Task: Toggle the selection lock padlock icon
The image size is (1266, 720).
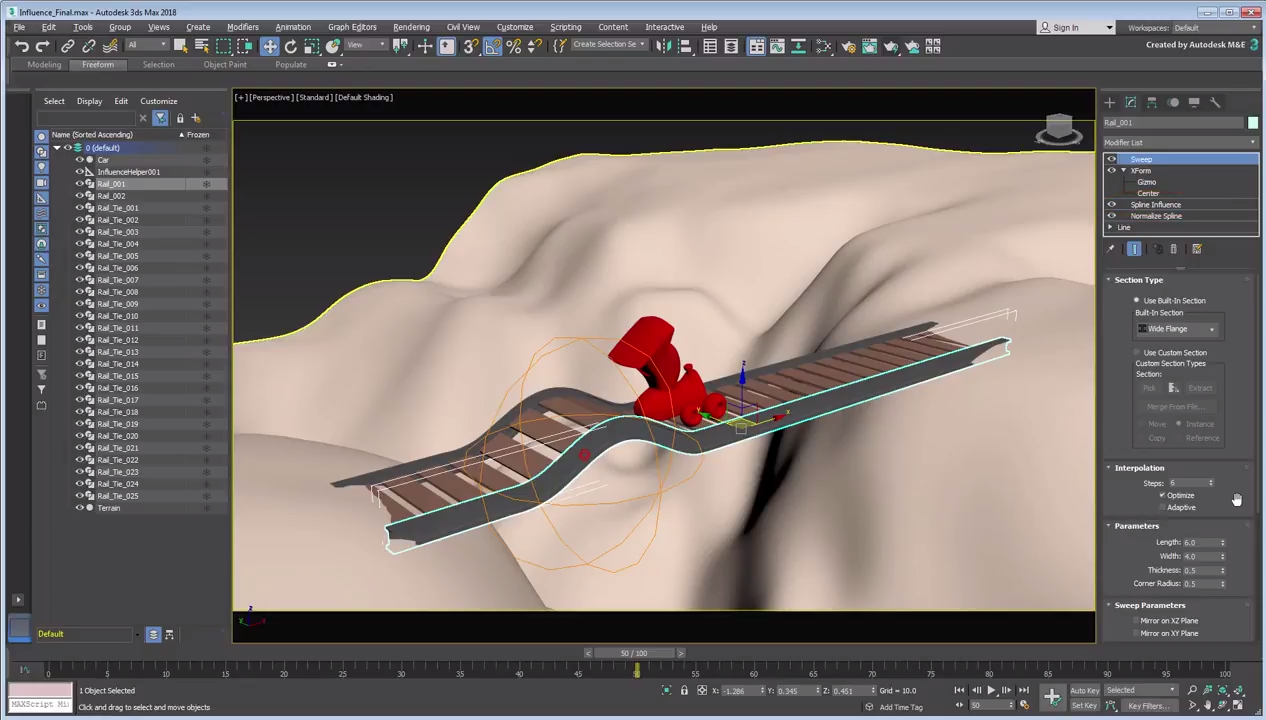Action: tap(684, 690)
